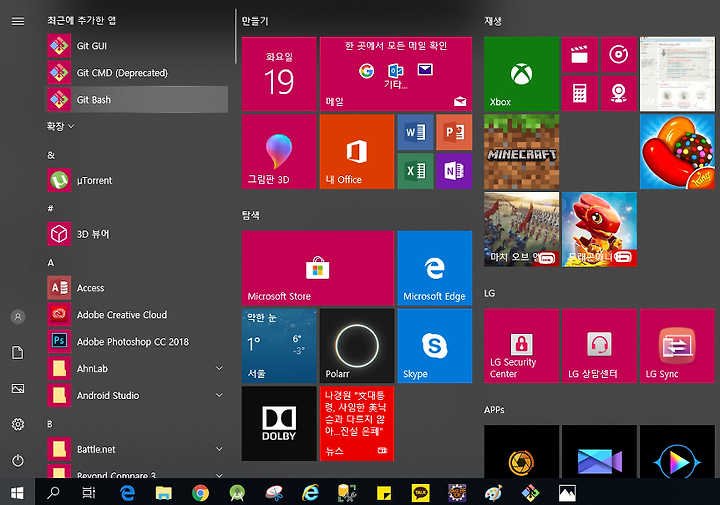
Task: Open LG Security Center tile
Action: click(x=522, y=346)
